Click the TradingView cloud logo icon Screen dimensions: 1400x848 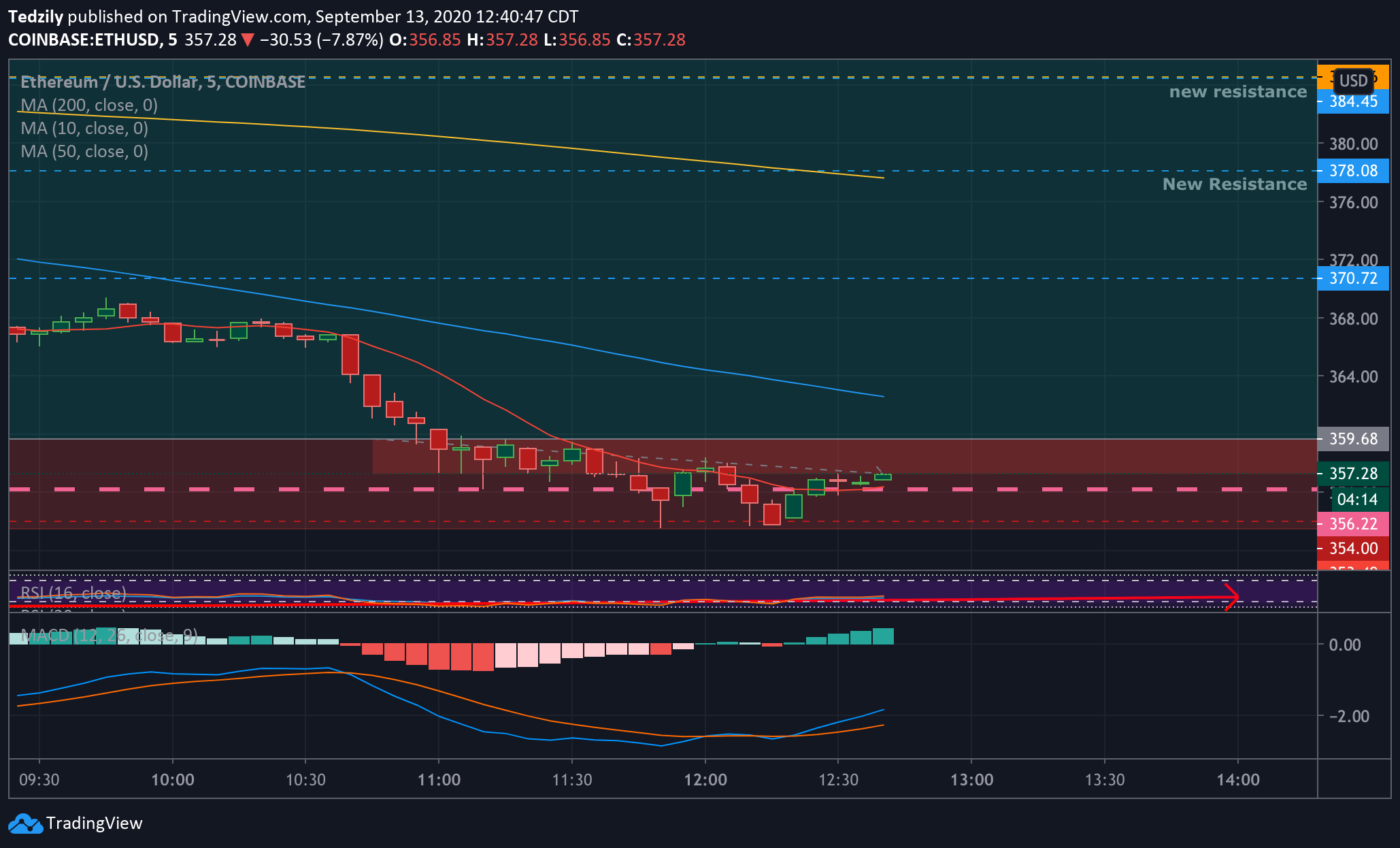click(x=26, y=823)
